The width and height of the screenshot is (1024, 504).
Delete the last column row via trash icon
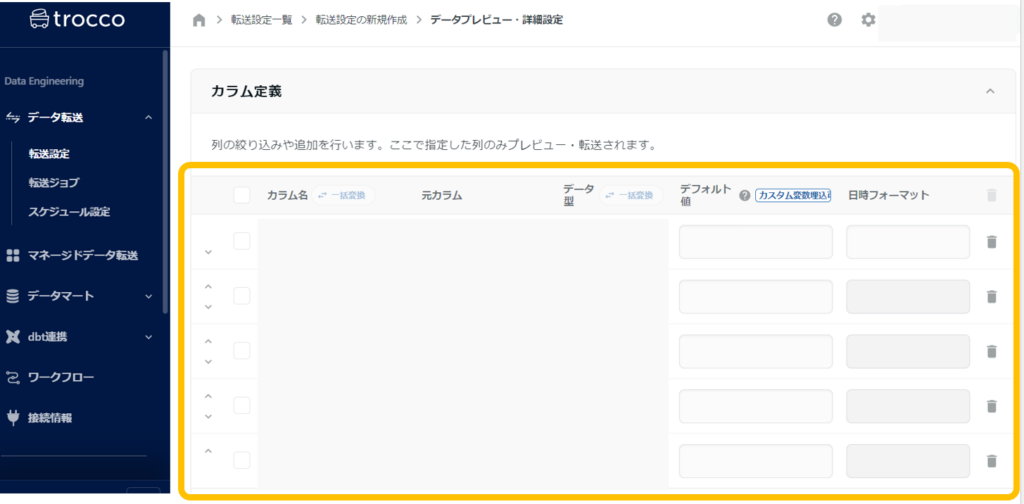point(991,461)
